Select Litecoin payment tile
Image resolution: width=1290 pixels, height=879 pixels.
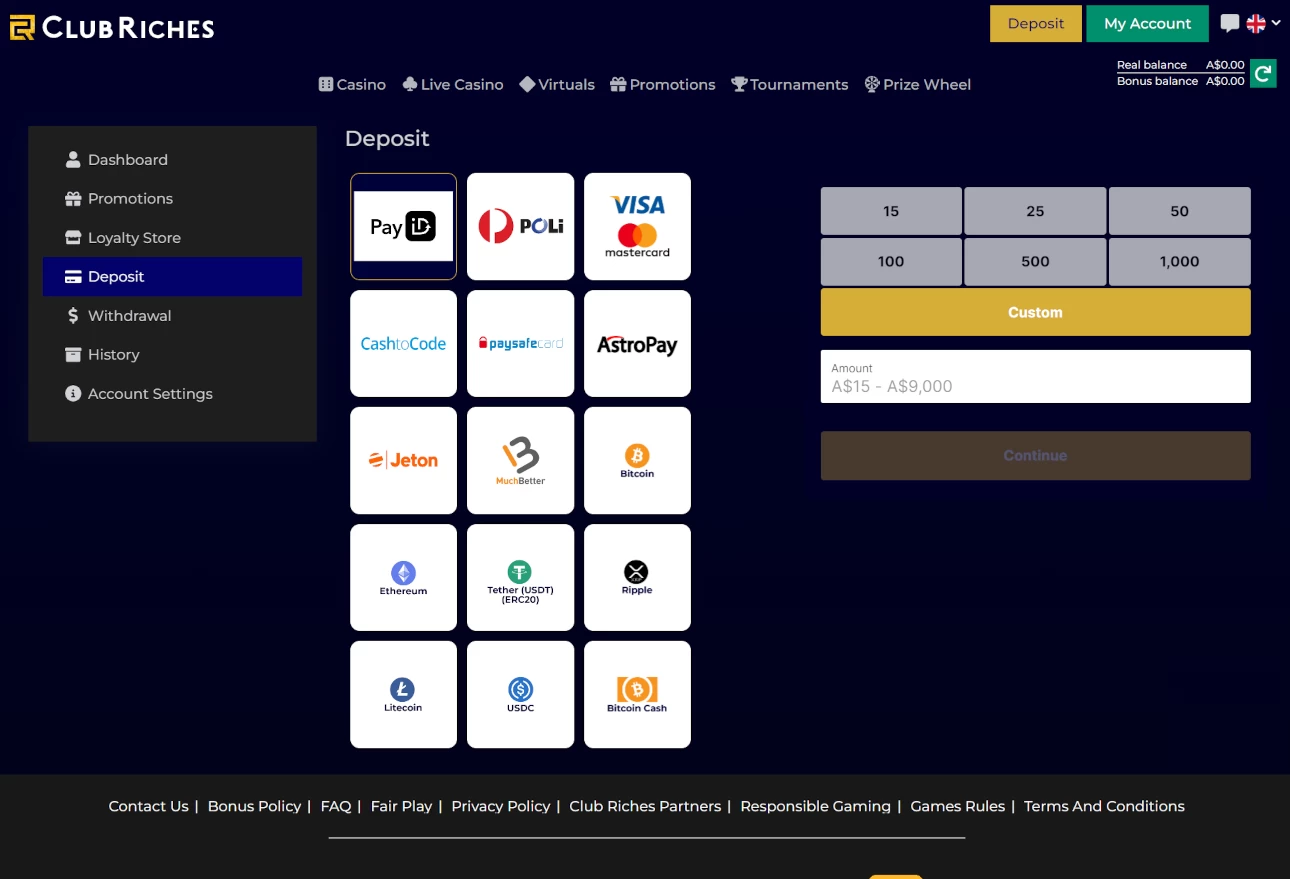pos(403,694)
